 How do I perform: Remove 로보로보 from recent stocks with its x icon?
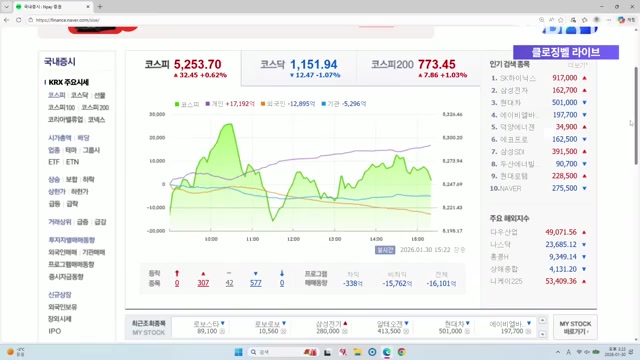pos(284,331)
